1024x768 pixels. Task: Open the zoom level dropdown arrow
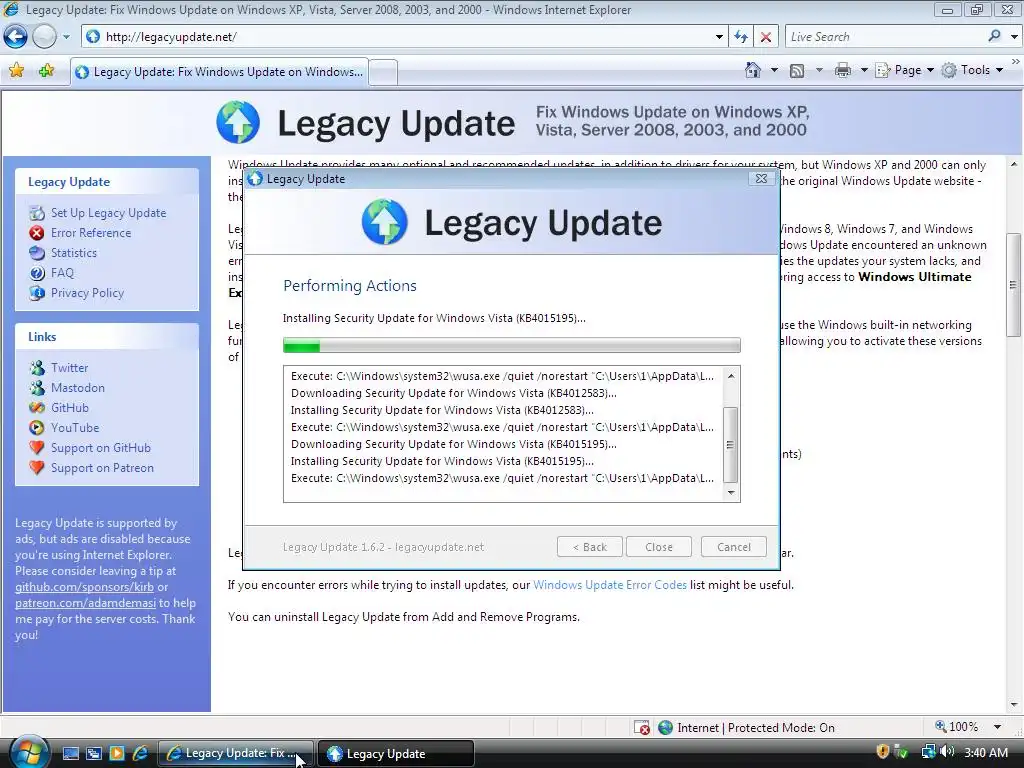point(997,727)
